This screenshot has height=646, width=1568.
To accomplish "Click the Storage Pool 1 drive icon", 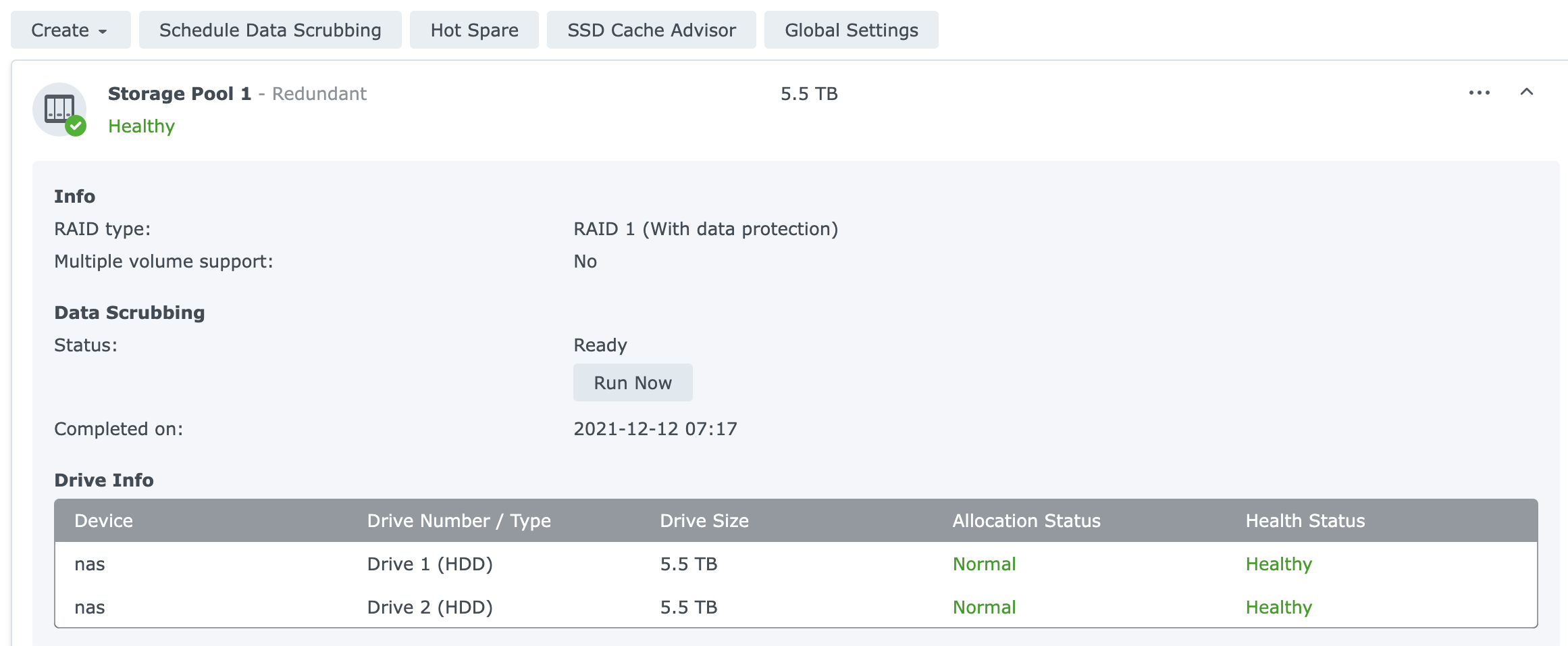I will (59, 109).
